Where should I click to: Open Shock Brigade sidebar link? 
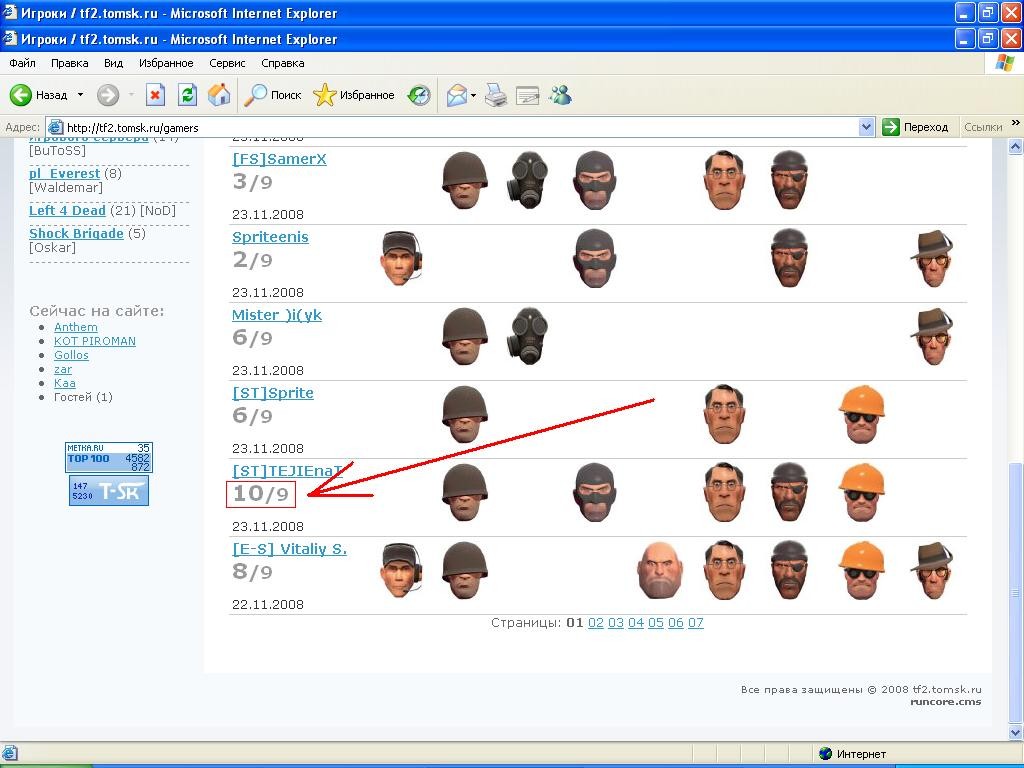(x=76, y=233)
